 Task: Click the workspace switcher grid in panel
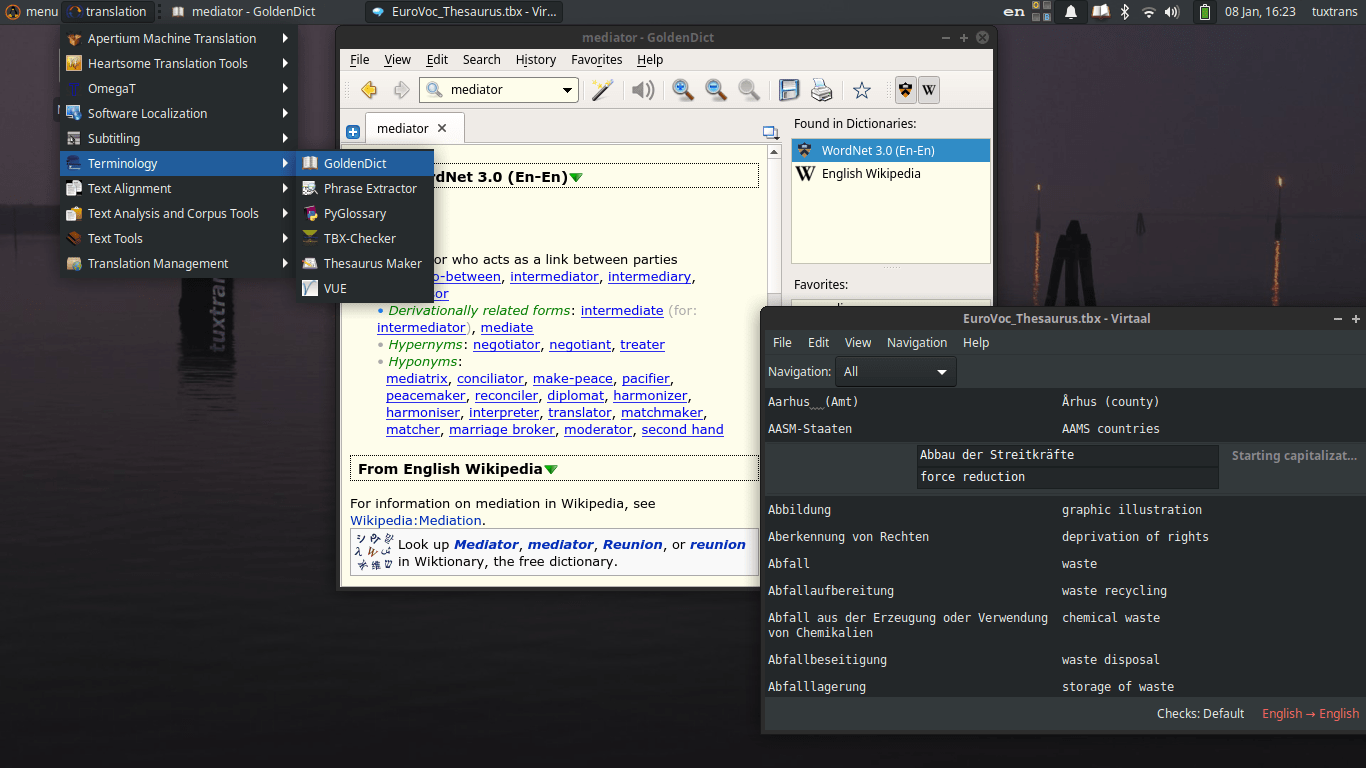click(1041, 12)
